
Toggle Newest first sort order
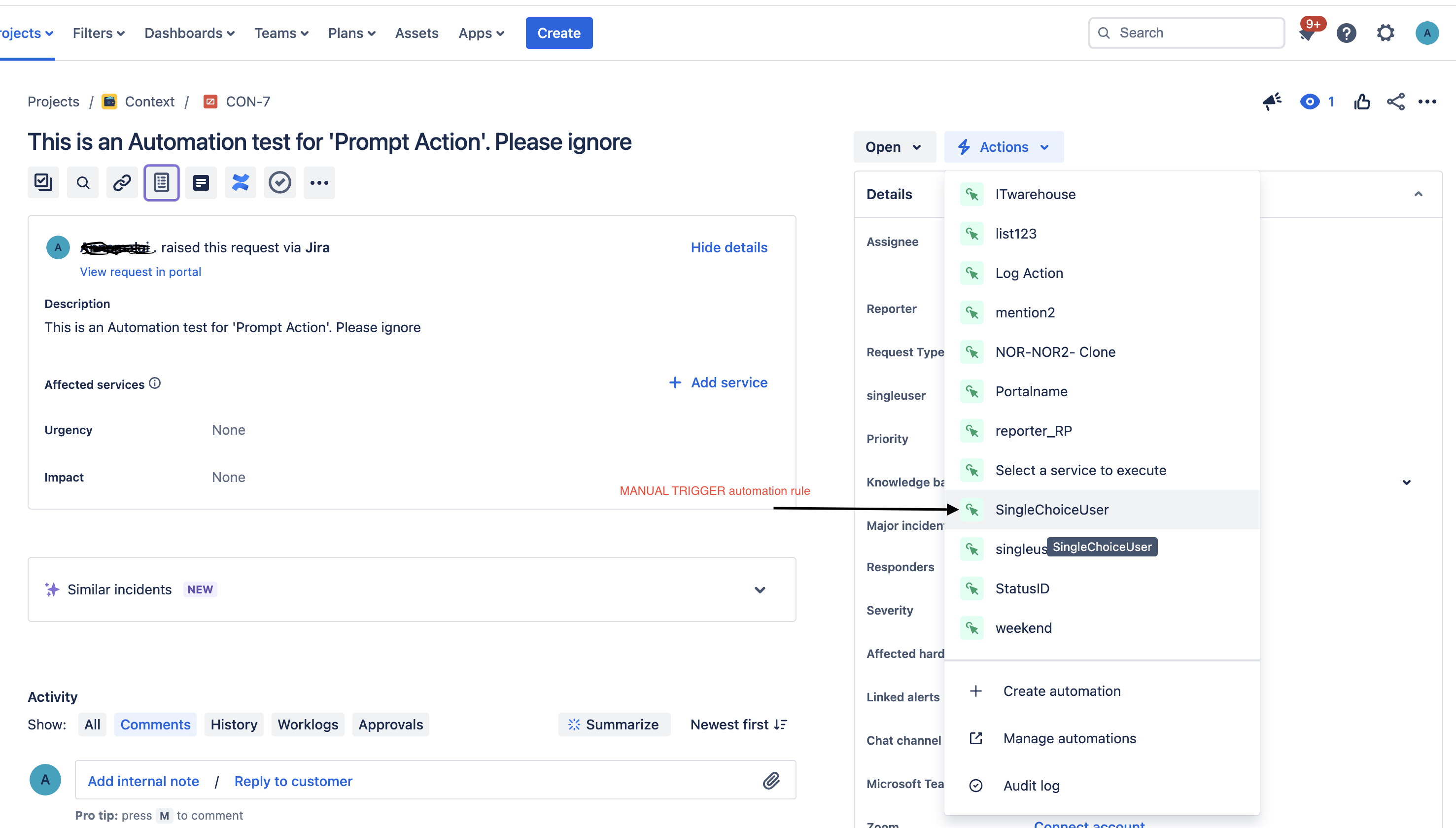point(738,724)
